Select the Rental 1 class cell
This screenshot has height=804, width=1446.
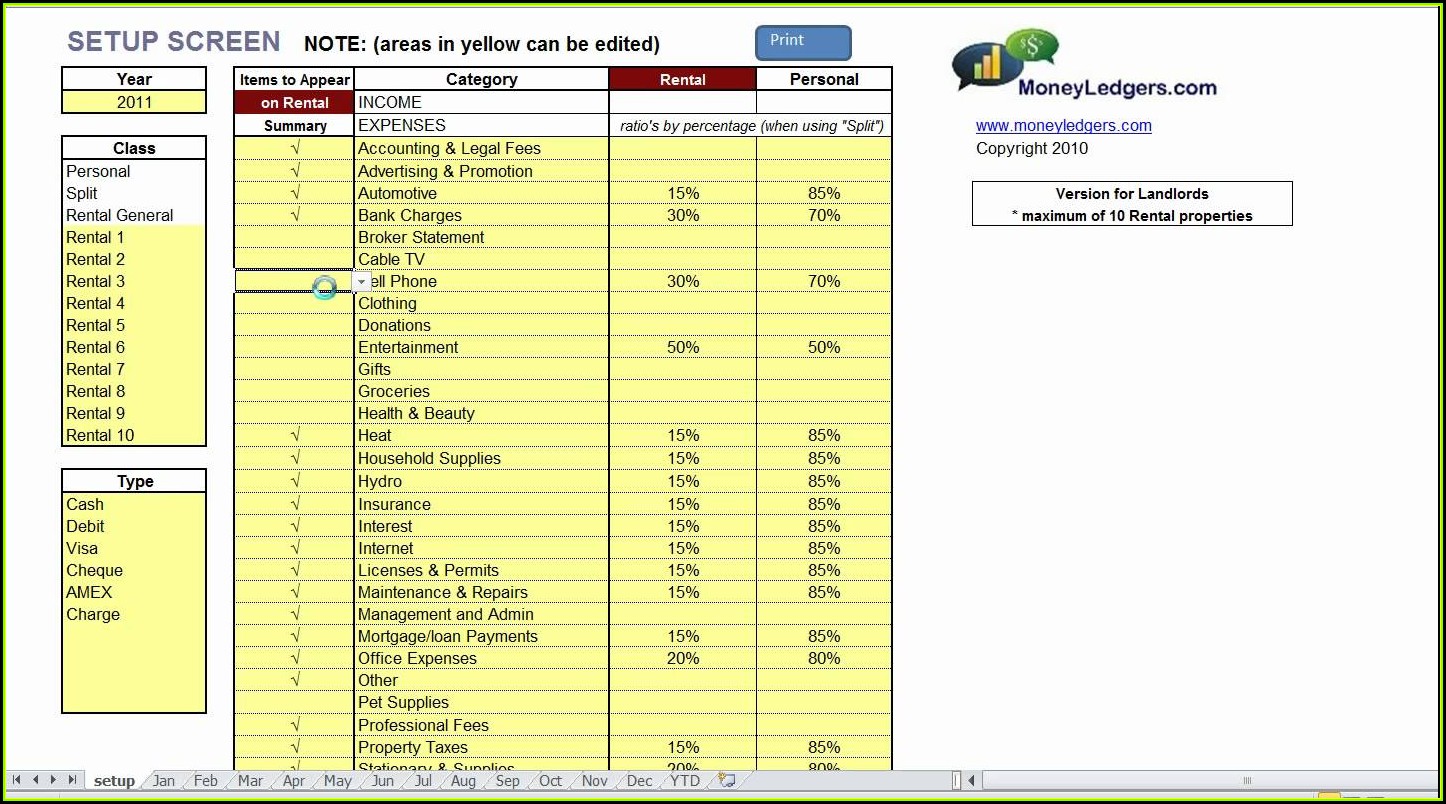[x=134, y=237]
